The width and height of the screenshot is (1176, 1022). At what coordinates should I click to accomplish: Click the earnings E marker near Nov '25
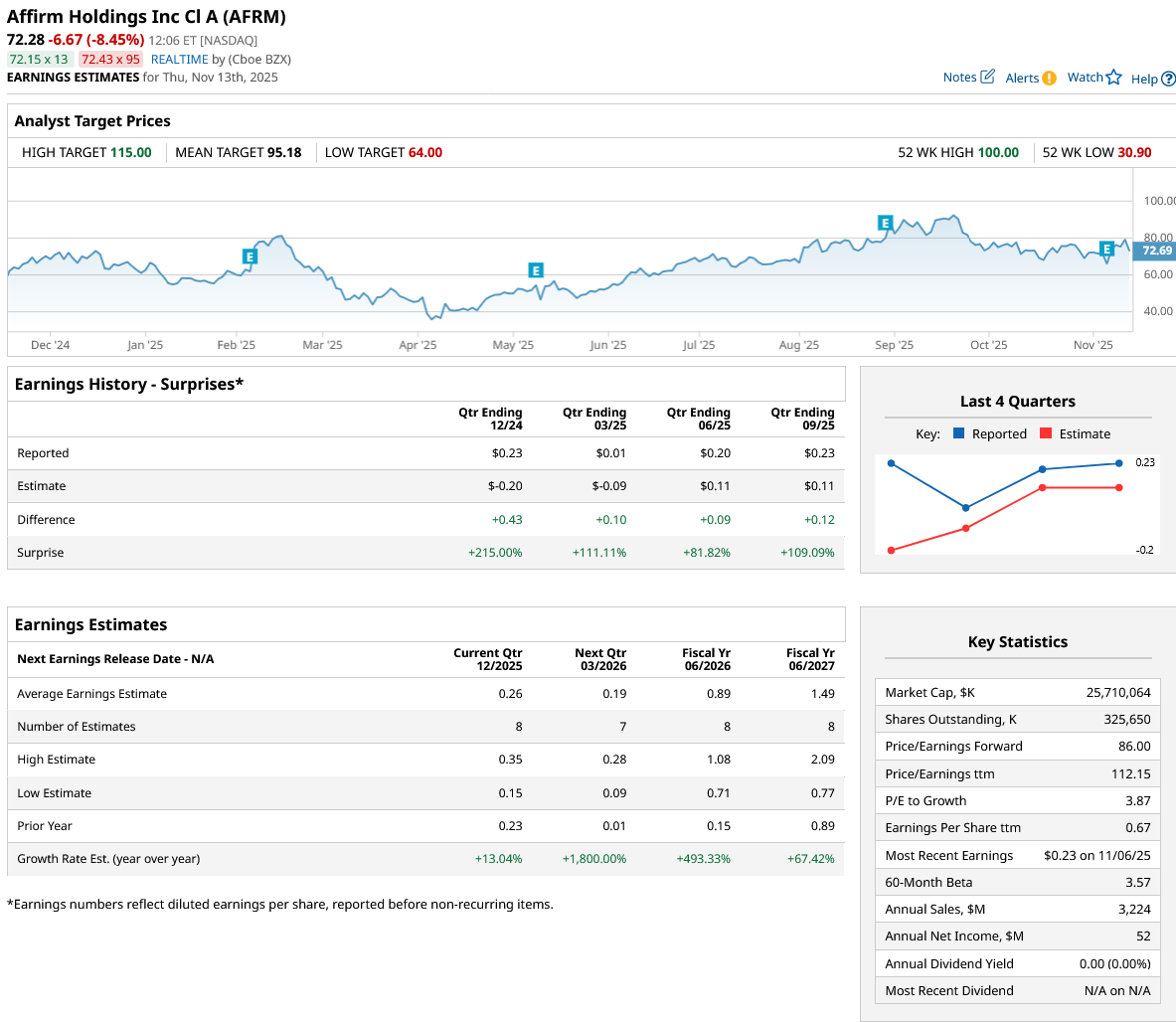tap(1107, 249)
